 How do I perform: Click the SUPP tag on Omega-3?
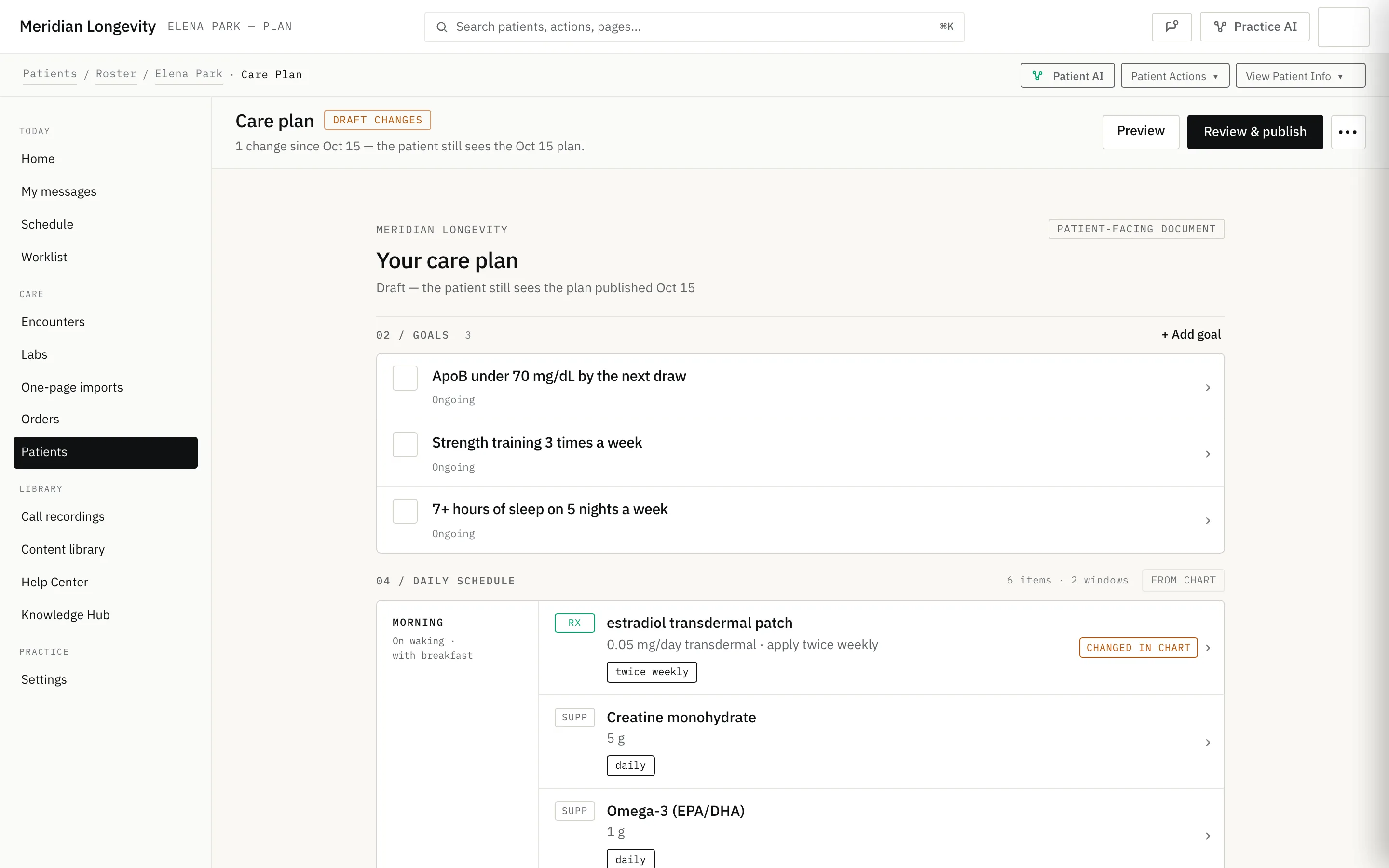[574, 811]
